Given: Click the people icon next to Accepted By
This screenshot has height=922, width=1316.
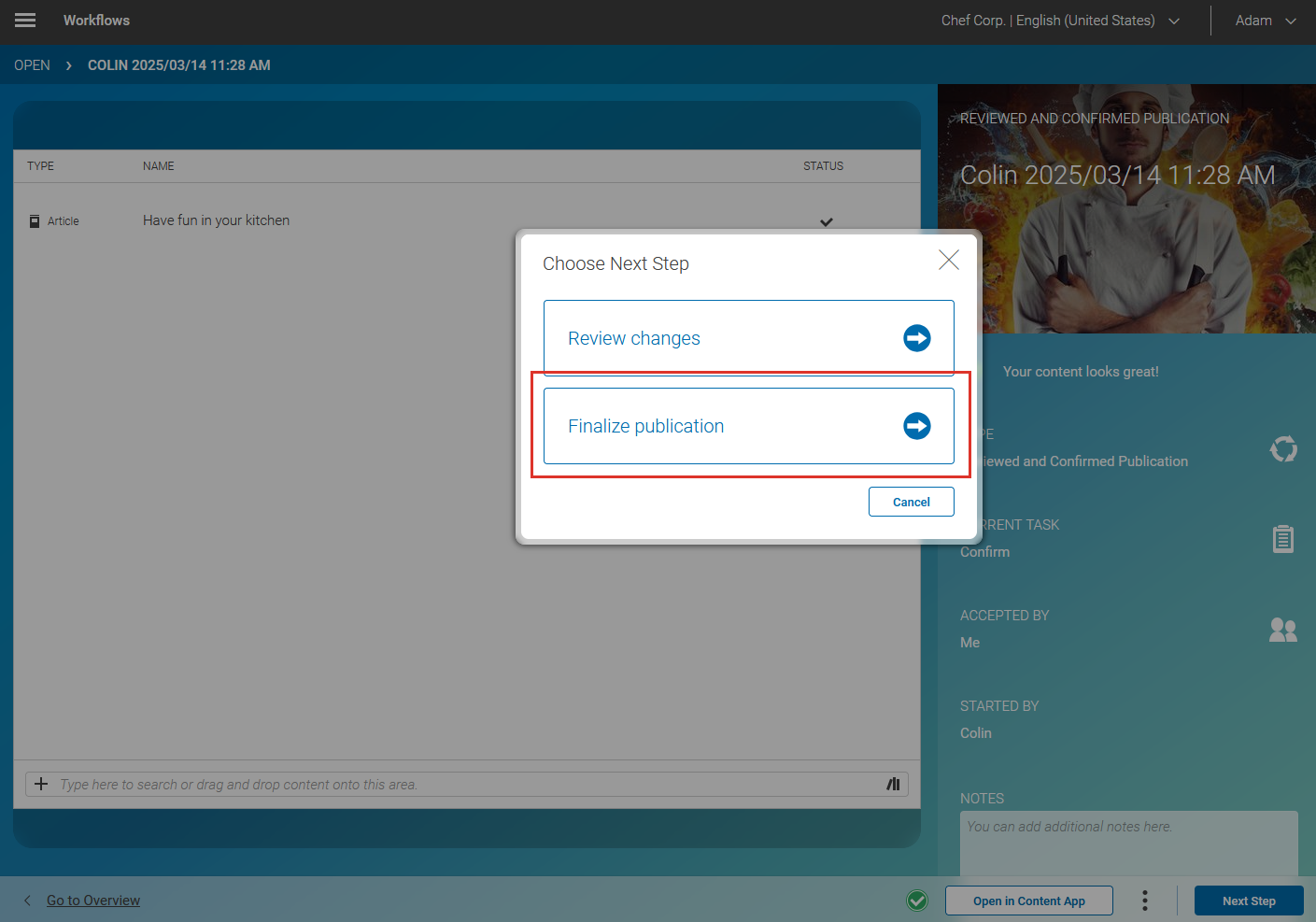Looking at the screenshot, I should pyautogui.click(x=1283, y=630).
